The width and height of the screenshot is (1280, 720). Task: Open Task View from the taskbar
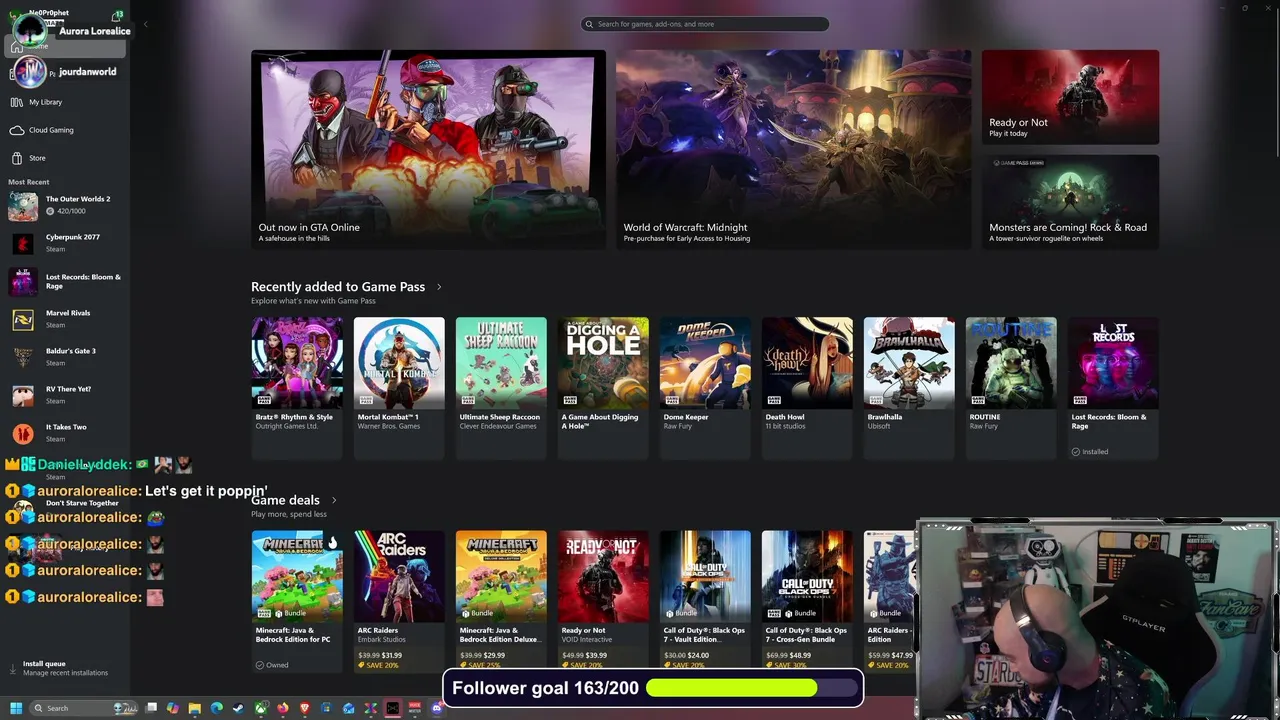pyautogui.click(x=151, y=708)
